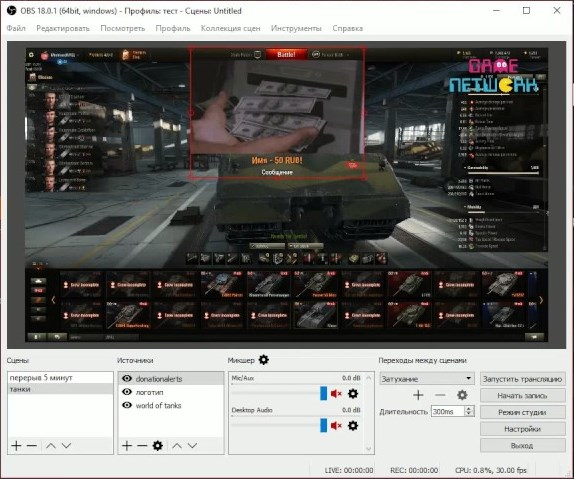Open the Справка menu
Image resolution: width=574 pixels, height=479 pixels.
pyautogui.click(x=347, y=28)
